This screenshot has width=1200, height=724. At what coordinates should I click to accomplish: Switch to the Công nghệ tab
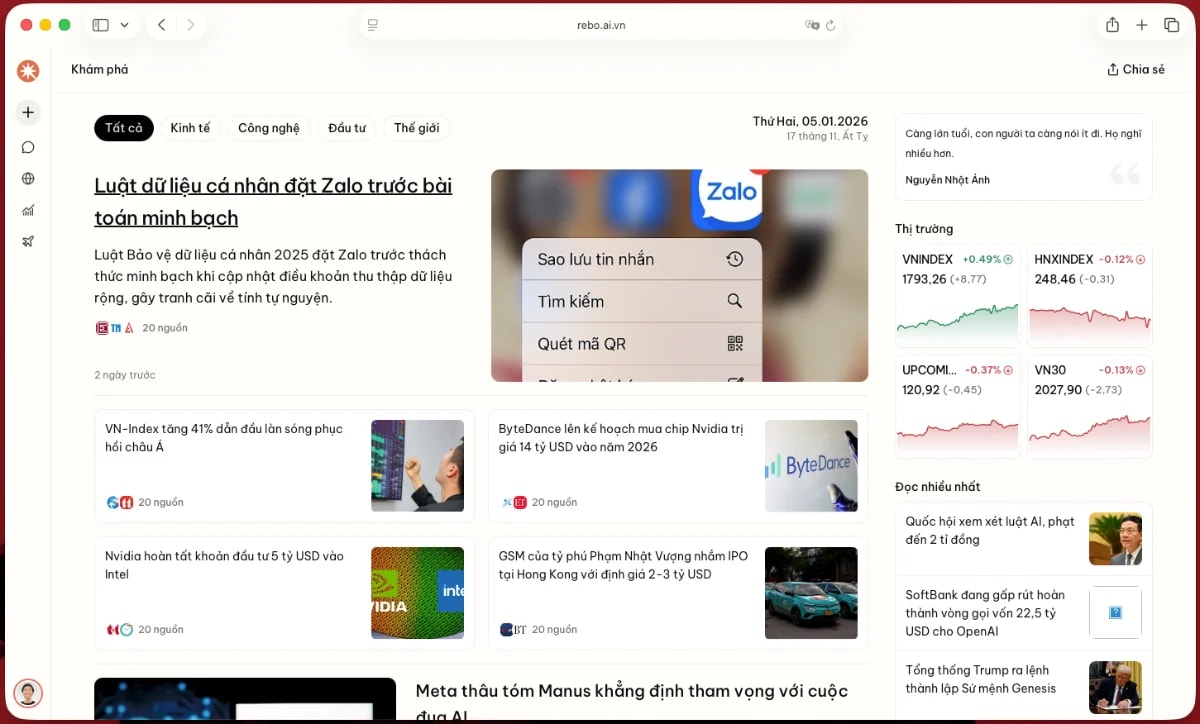pos(268,128)
